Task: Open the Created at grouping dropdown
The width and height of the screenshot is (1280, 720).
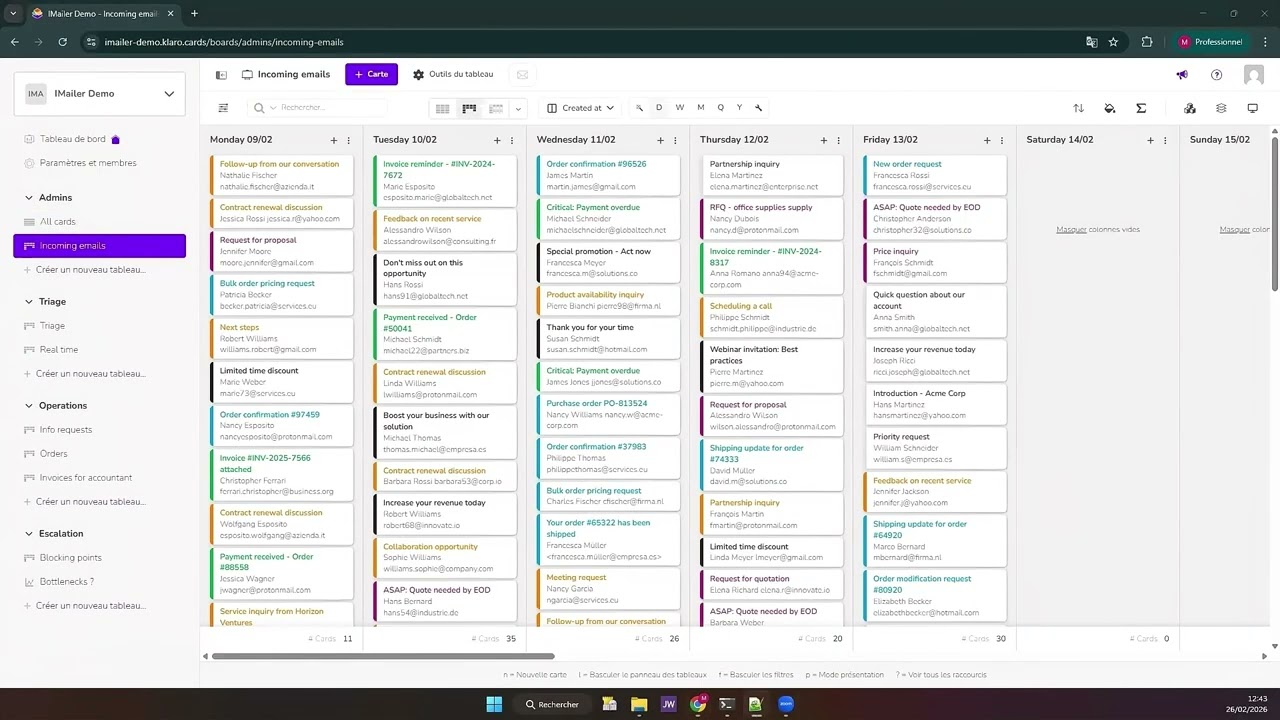Action: (x=582, y=108)
